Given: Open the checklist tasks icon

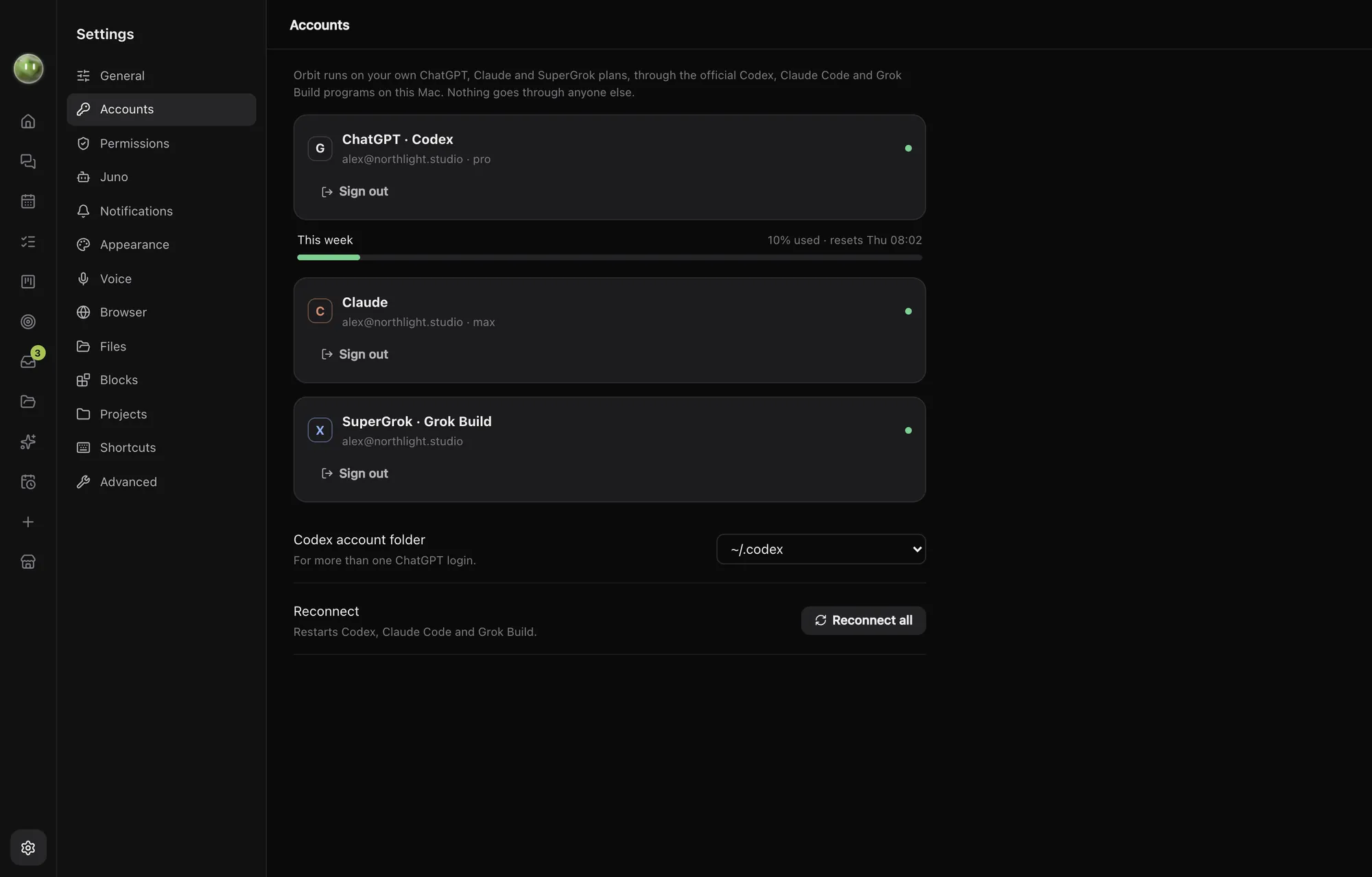Looking at the screenshot, I should click(28, 242).
